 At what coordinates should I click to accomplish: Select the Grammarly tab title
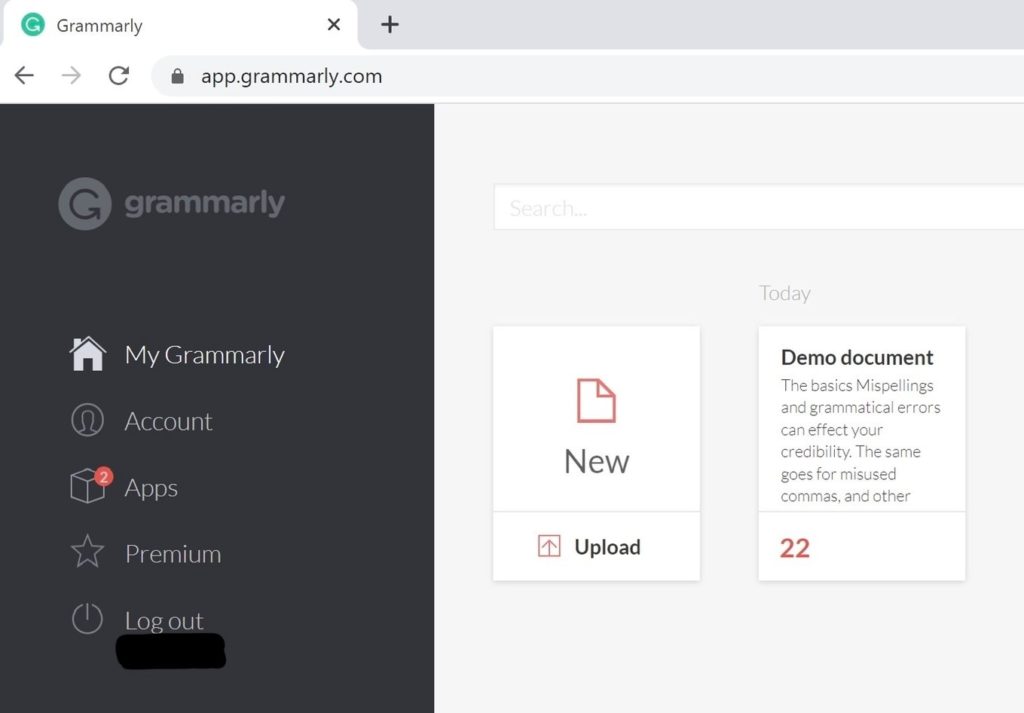99,25
